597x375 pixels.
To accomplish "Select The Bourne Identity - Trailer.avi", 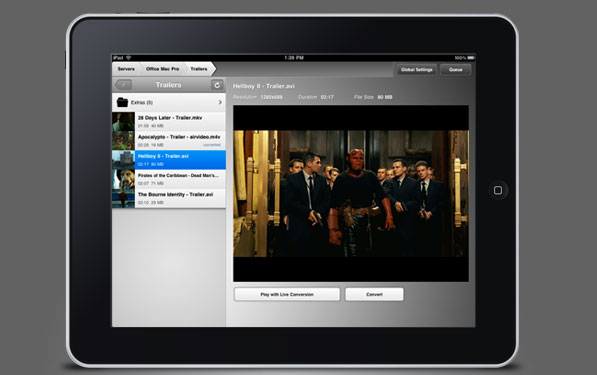I will (169, 198).
